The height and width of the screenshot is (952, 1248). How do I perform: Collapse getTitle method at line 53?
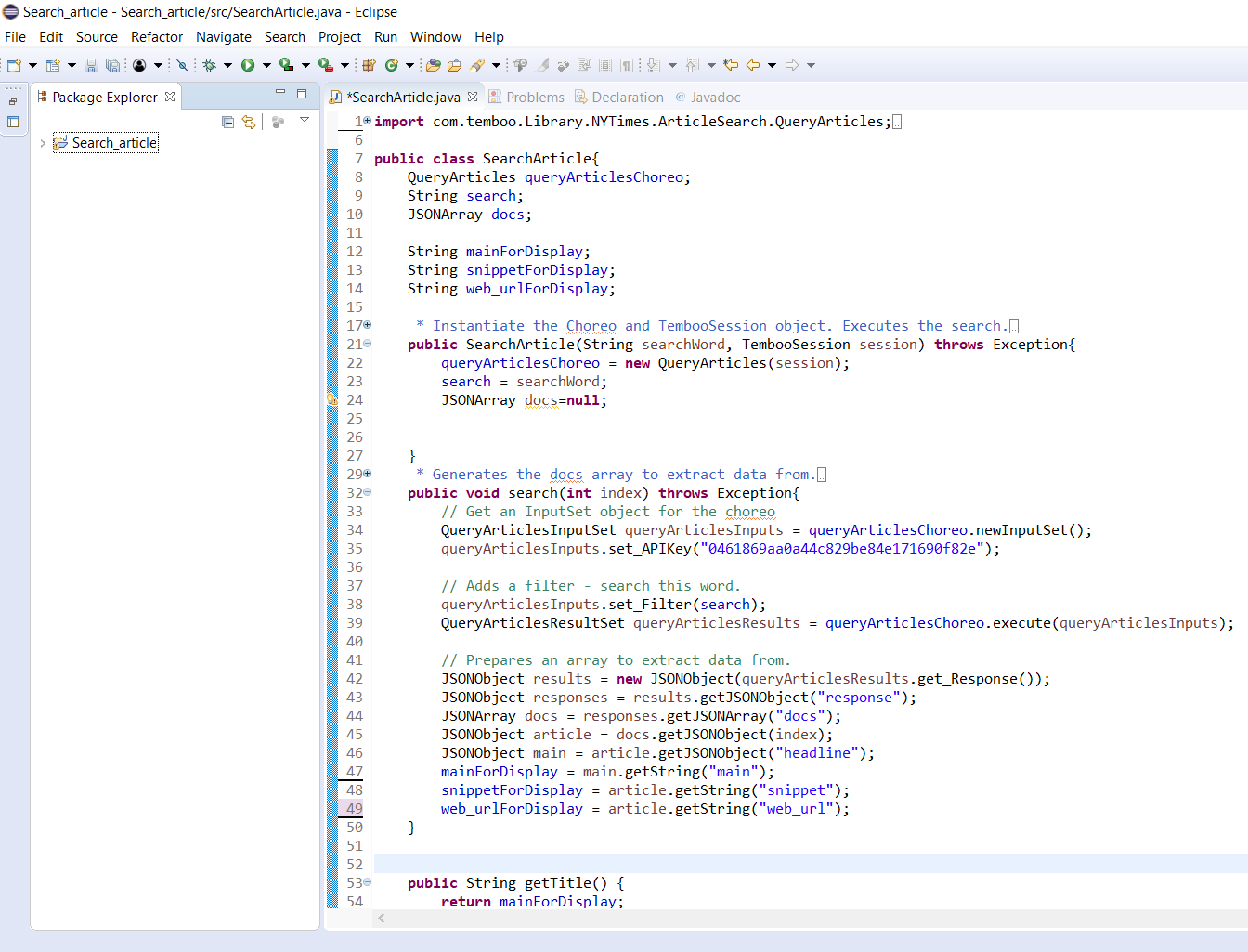click(x=368, y=882)
